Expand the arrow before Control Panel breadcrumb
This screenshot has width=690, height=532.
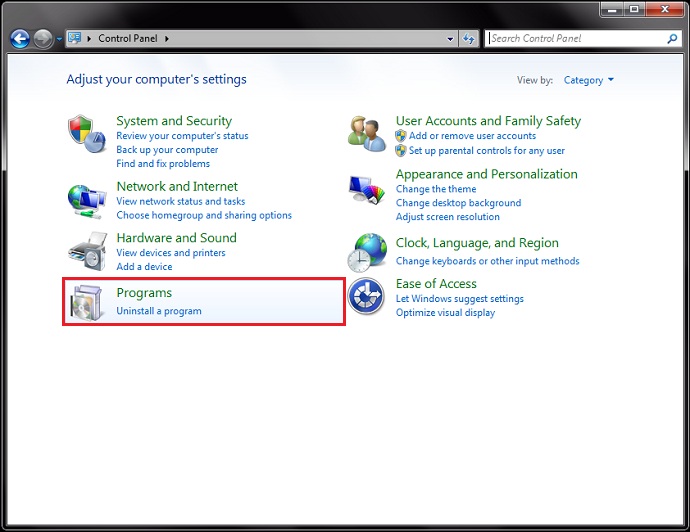(x=89, y=39)
